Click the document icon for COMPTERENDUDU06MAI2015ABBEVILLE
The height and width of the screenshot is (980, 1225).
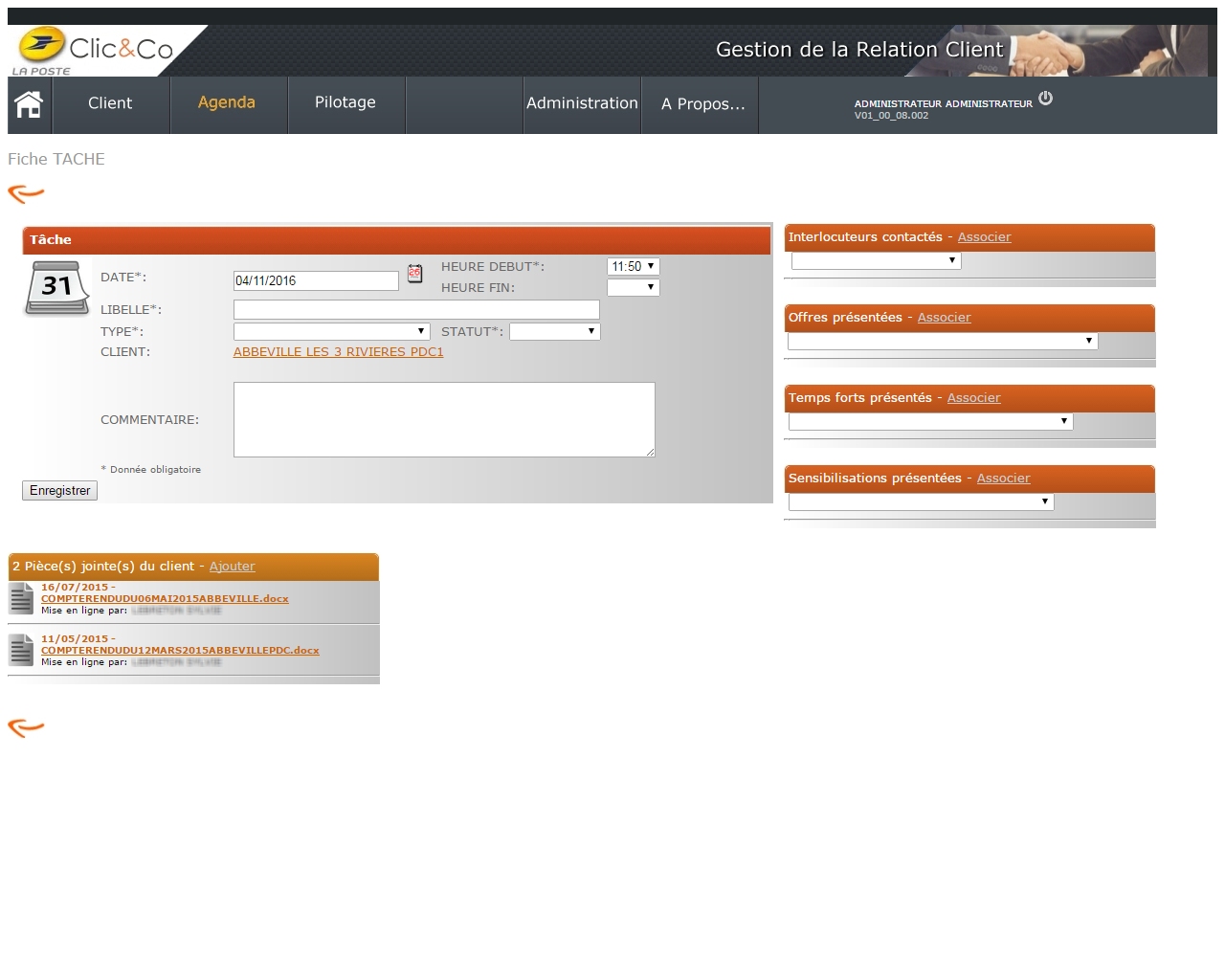[21, 599]
